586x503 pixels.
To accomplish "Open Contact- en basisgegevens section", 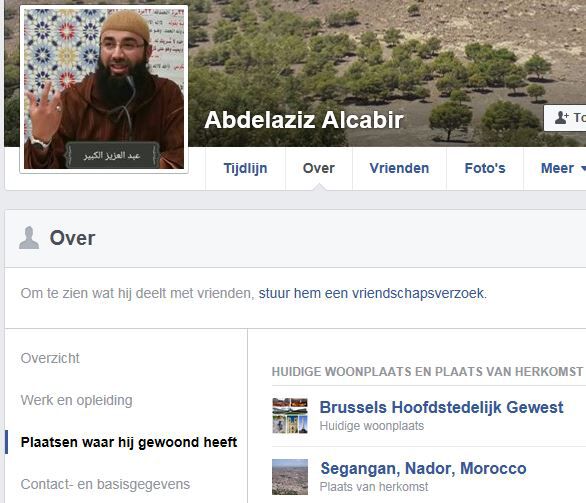I will pyautogui.click(x=105, y=484).
